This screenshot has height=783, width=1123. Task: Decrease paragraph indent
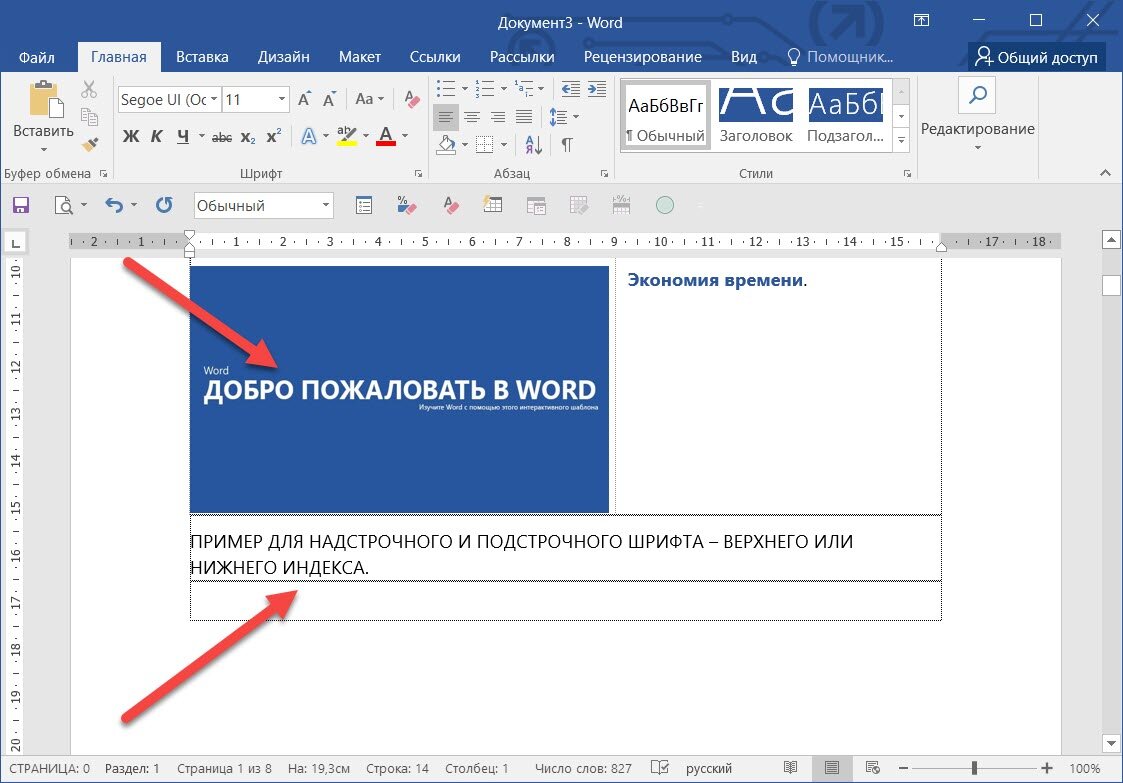coord(571,88)
